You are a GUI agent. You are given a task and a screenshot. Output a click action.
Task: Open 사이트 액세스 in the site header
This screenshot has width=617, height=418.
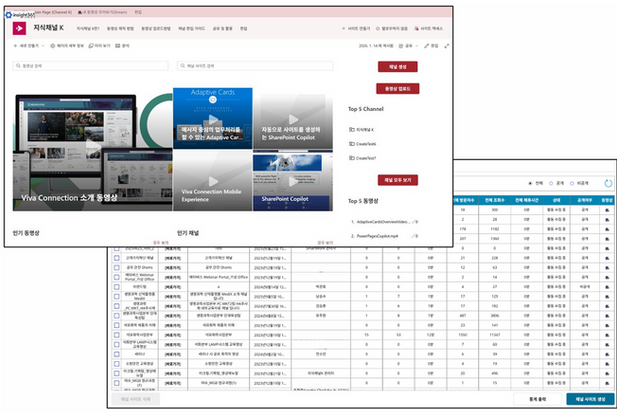coord(429,29)
